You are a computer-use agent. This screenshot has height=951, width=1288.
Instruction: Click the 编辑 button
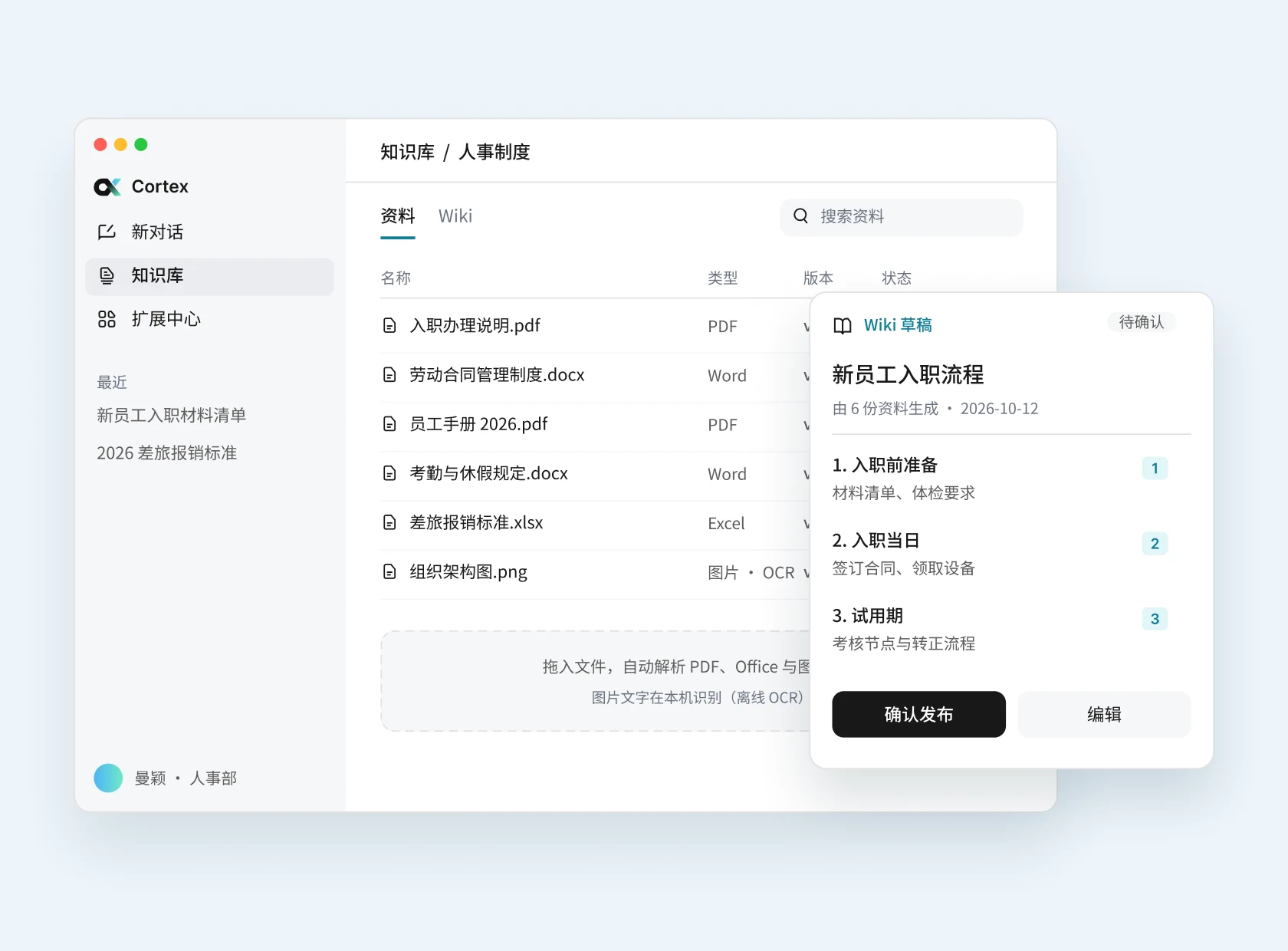[1104, 714]
